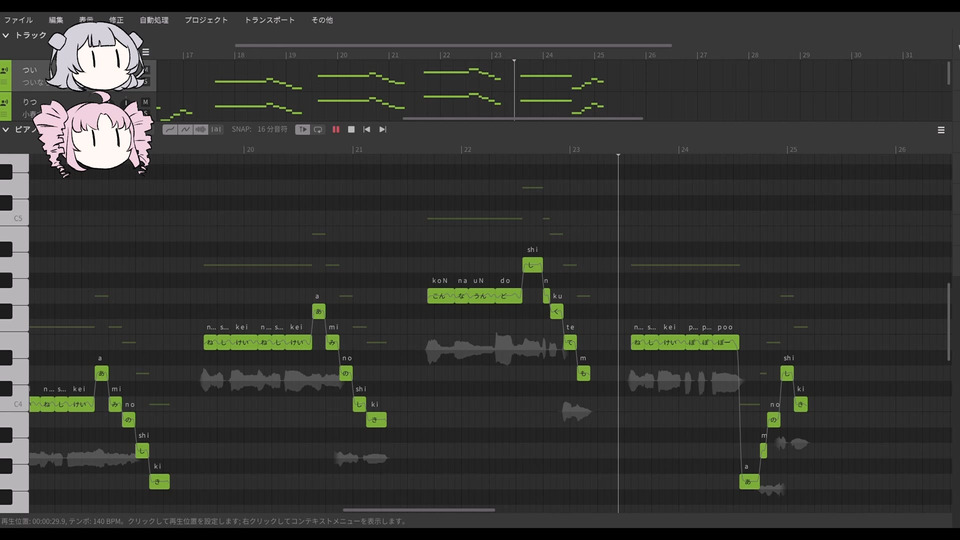The width and height of the screenshot is (960, 540).
Task: Click measure 27 on the track ruler
Action: (x=703, y=55)
